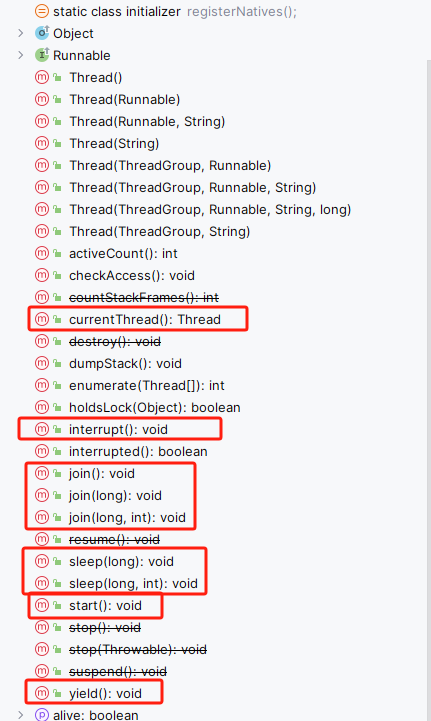The height and width of the screenshot is (721, 431).
Task: Select the deprecated stop(Throwable): void entry
Action: pos(138,649)
